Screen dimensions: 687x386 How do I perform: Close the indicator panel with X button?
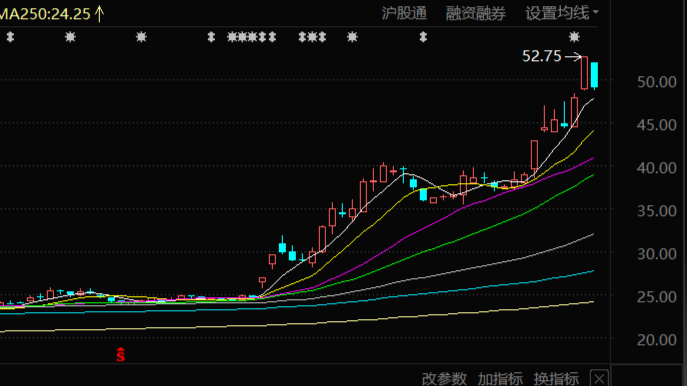pyautogui.click(x=599, y=378)
